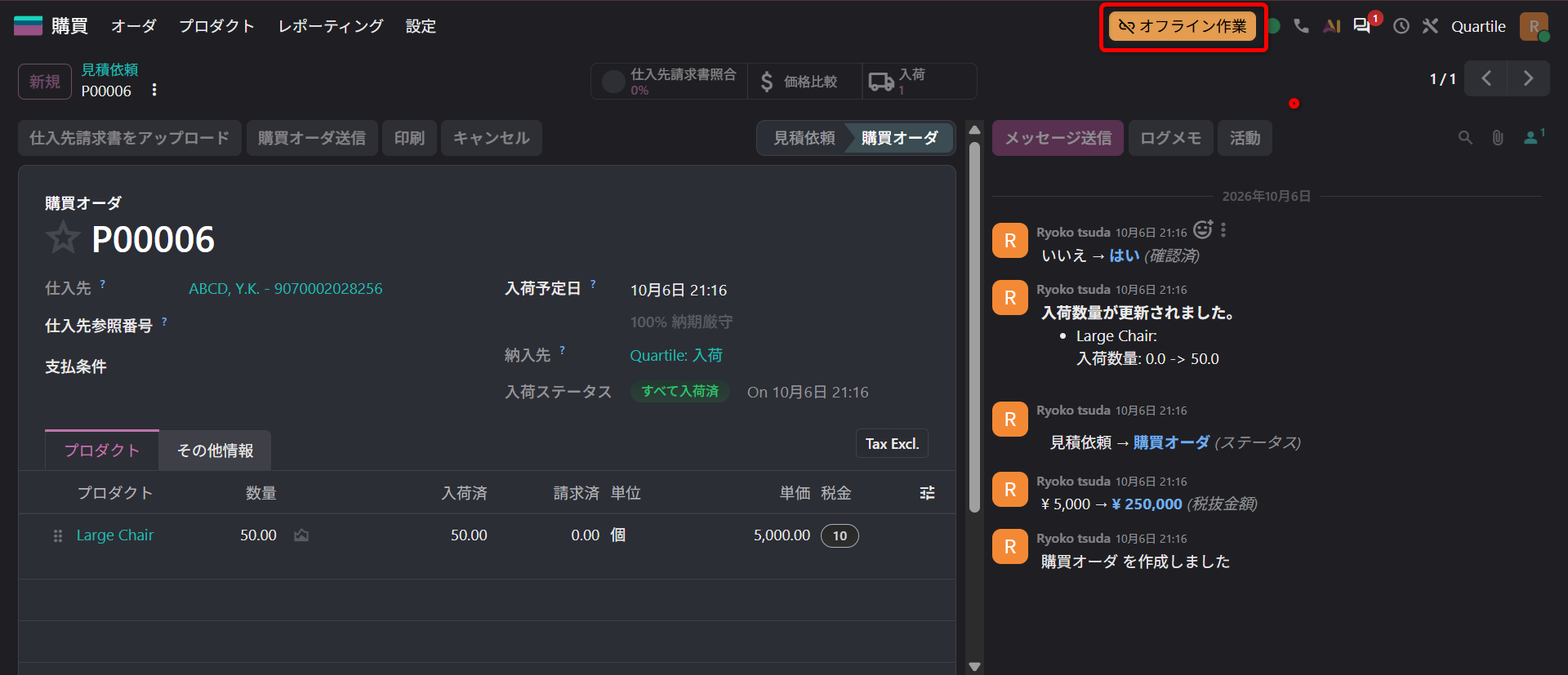1568x675 pixels.
Task: Add a reaction to the first chatter message
Action: [1203, 230]
